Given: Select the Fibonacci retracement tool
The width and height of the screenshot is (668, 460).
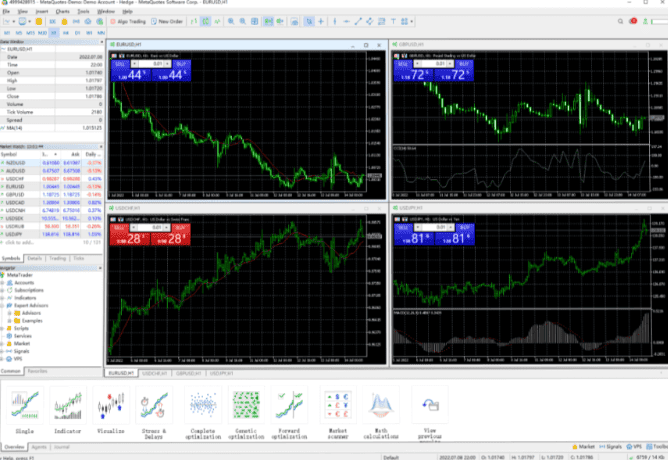Looking at the screenshot, I should point(381,21).
